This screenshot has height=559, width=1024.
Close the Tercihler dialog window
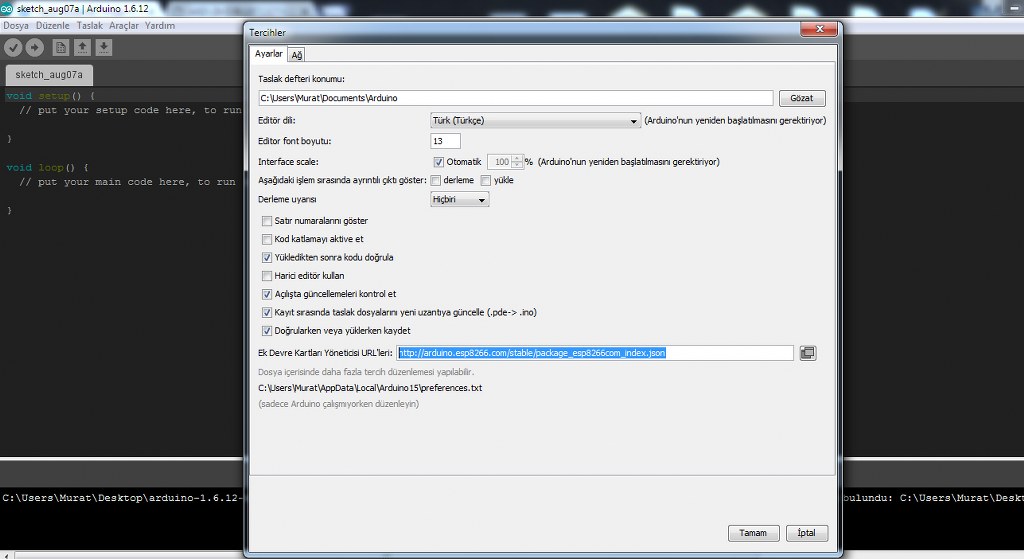click(819, 29)
